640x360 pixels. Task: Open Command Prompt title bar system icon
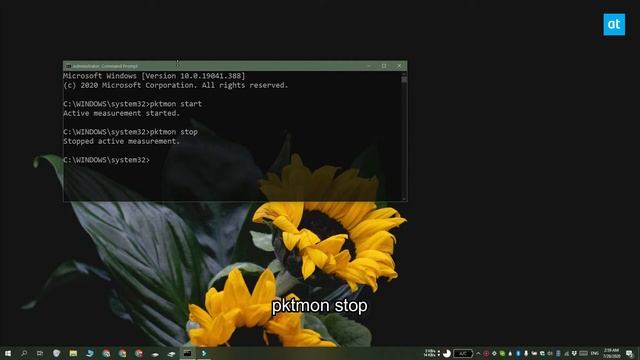click(68, 66)
